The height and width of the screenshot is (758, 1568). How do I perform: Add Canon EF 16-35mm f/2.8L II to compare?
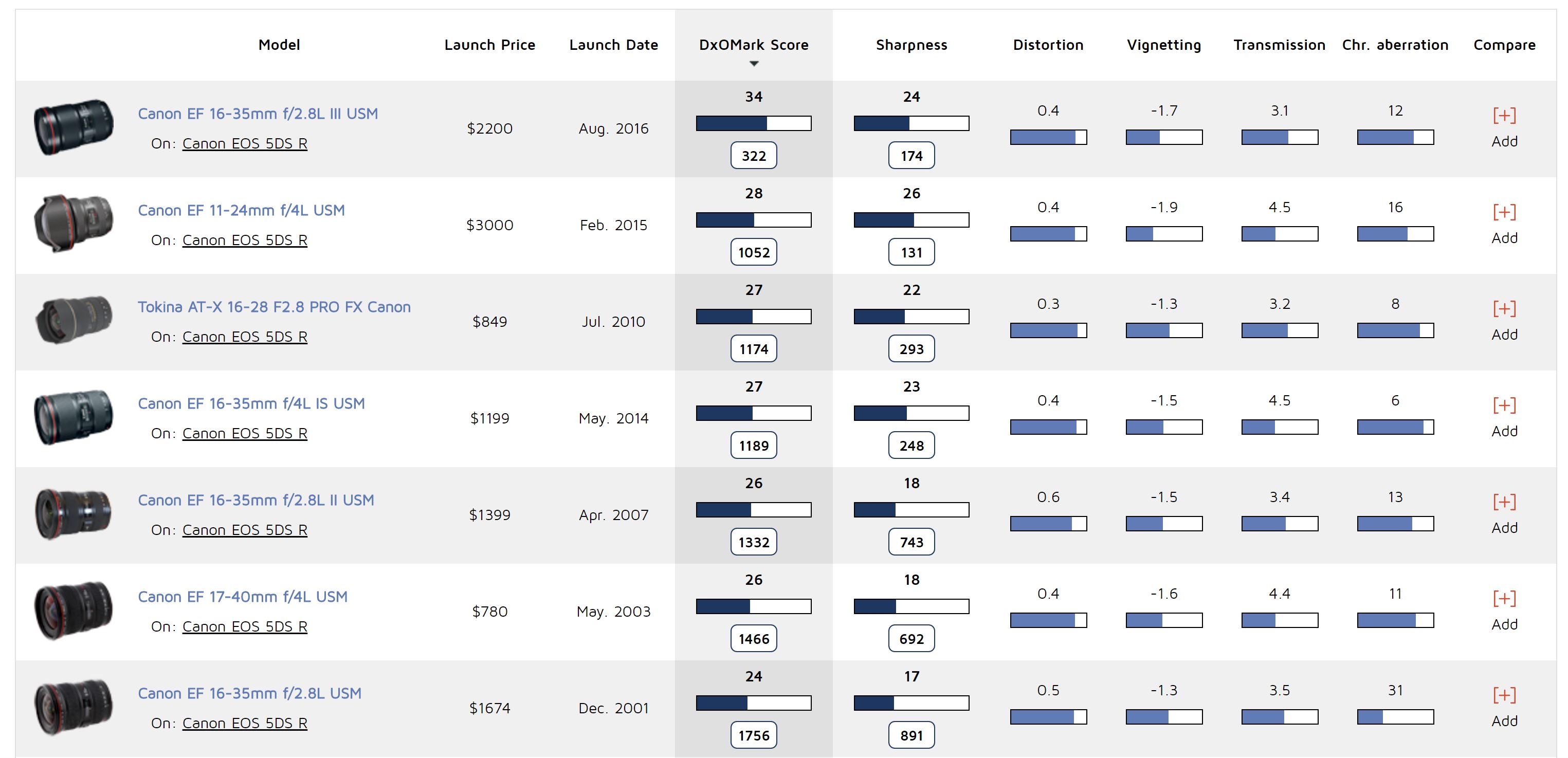tap(1503, 502)
